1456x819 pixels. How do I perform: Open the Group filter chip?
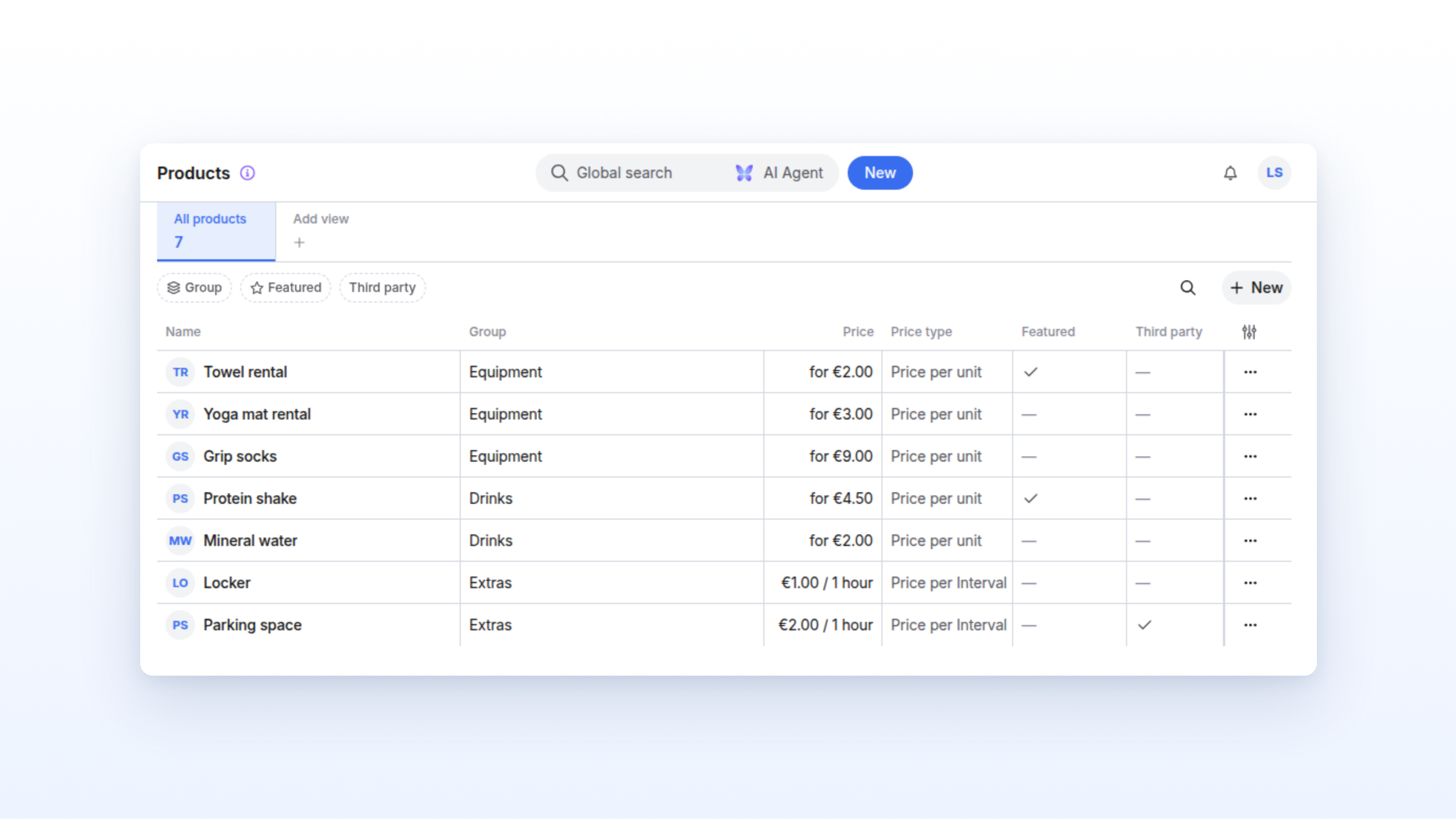[x=194, y=288]
